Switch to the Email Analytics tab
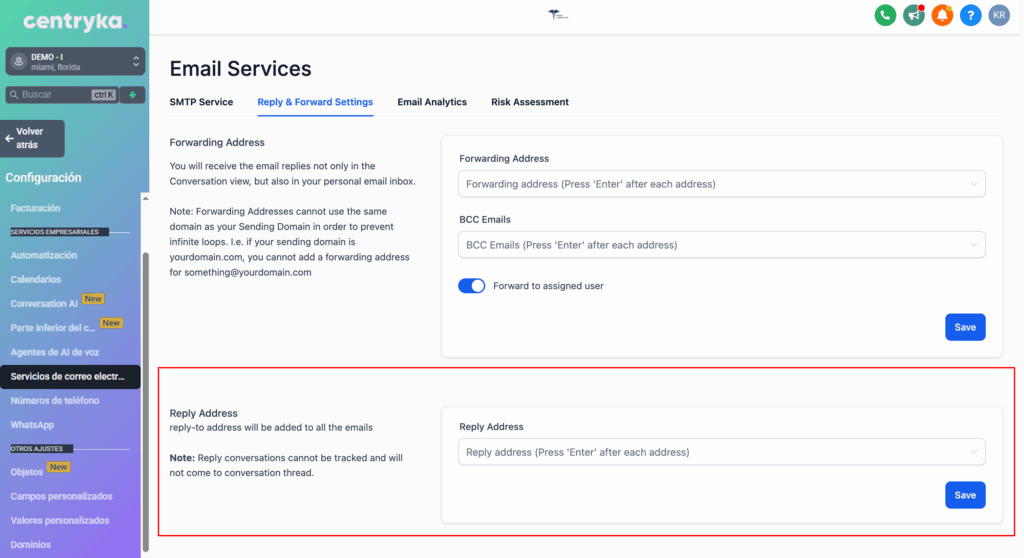Viewport: 1024px width, 558px height. [432, 102]
